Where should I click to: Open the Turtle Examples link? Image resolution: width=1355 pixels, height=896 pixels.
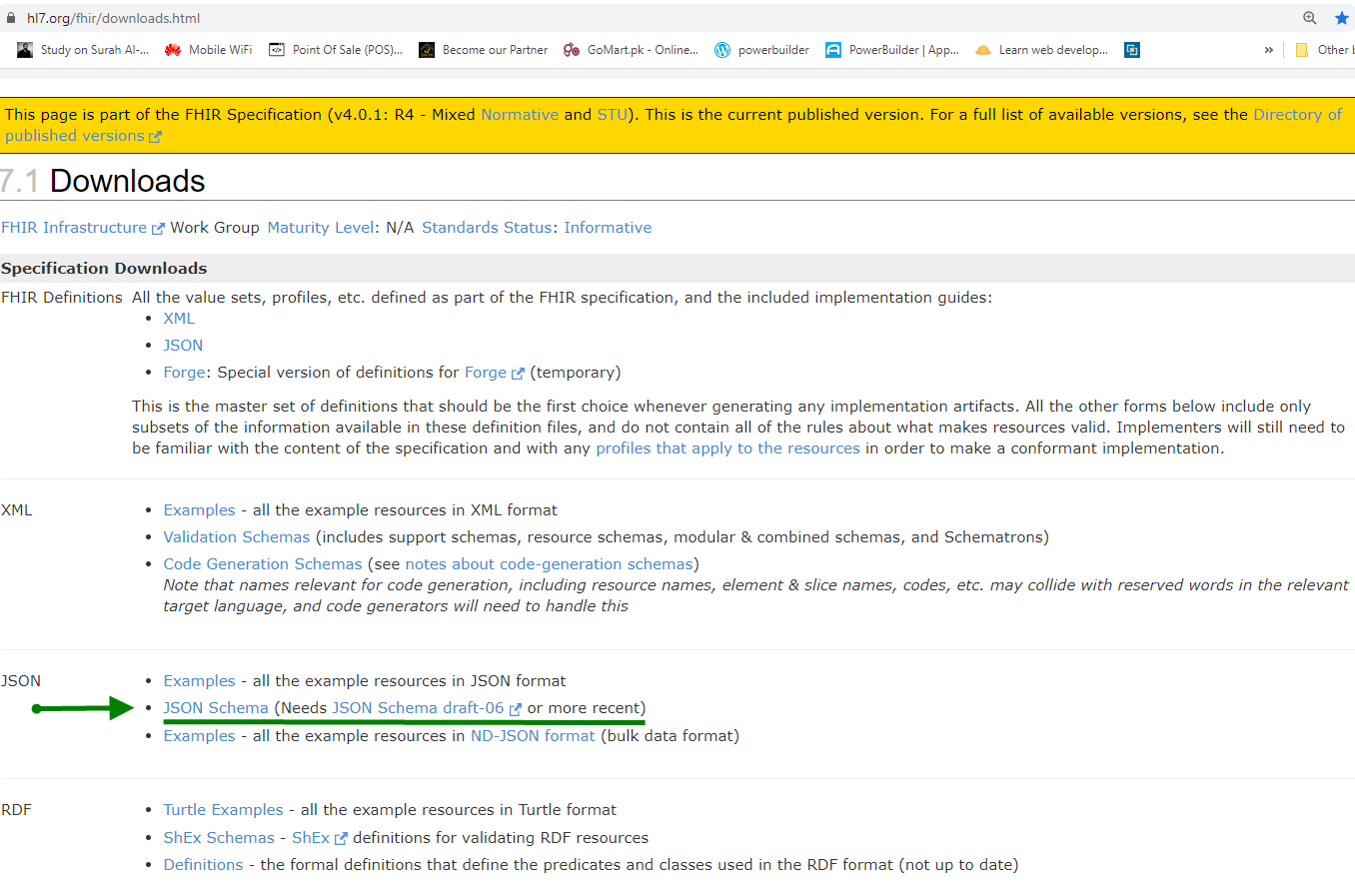pyautogui.click(x=223, y=810)
